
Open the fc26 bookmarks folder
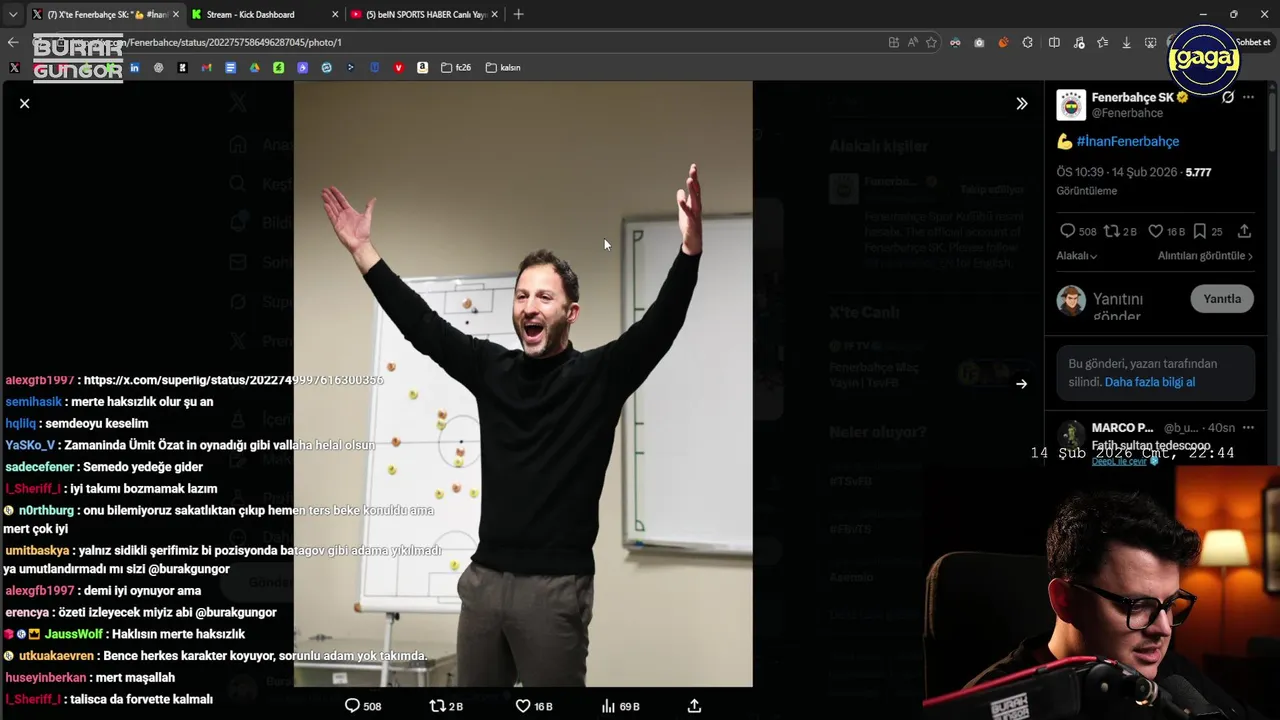(455, 68)
